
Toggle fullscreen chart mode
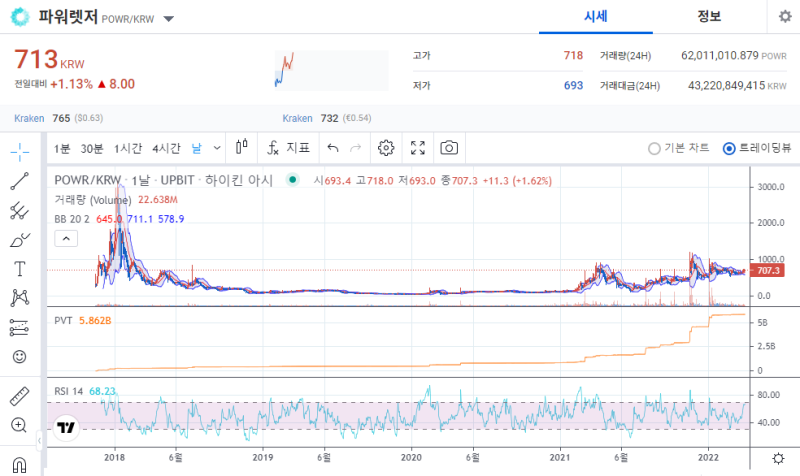point(418,148)
